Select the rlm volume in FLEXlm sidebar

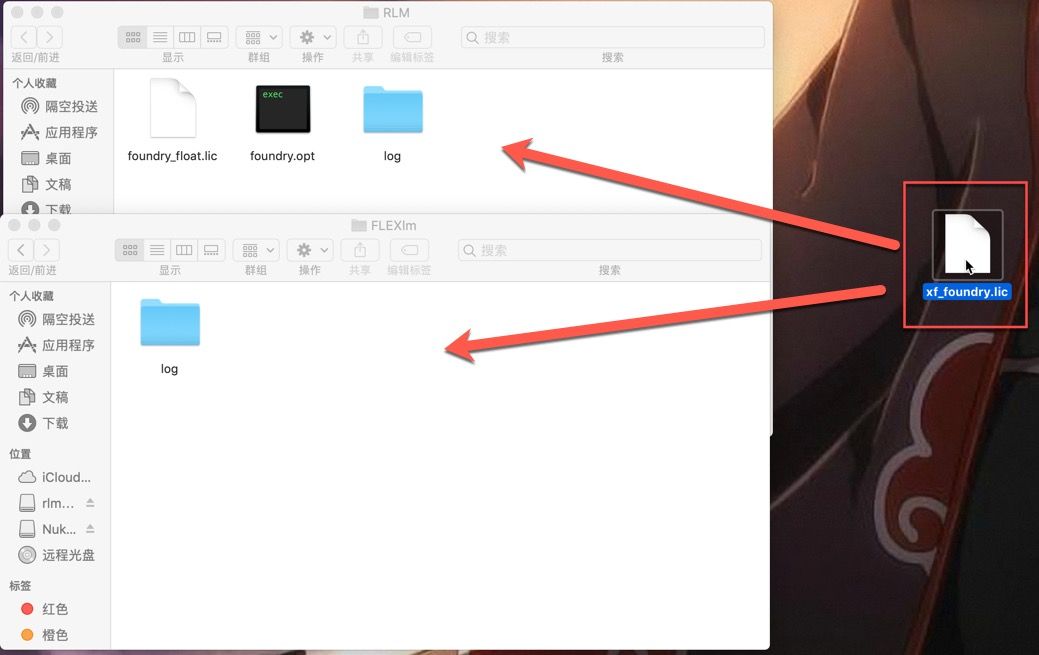[46, 503]
